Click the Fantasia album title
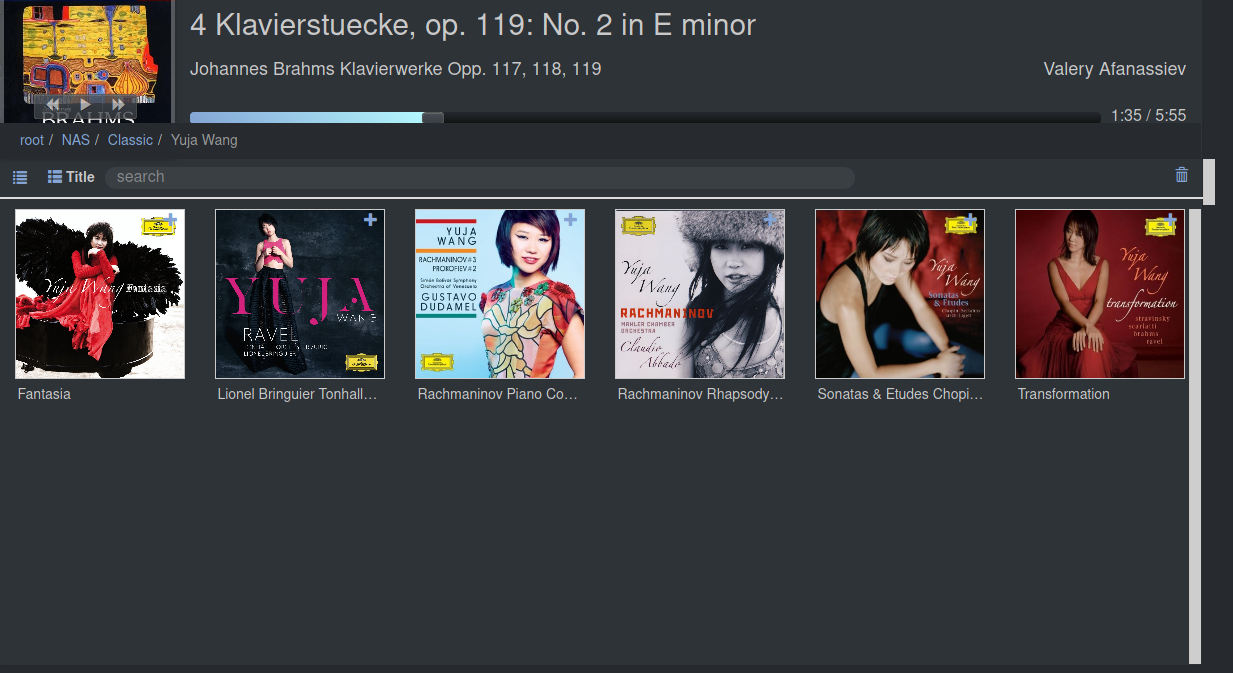The image size is (1233, 673). [x=44, y=394]
